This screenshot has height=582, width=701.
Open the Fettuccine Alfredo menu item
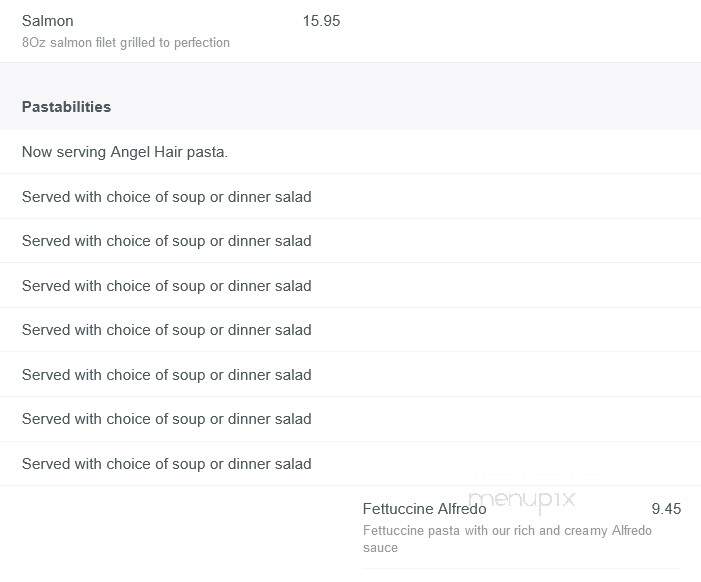424,509
